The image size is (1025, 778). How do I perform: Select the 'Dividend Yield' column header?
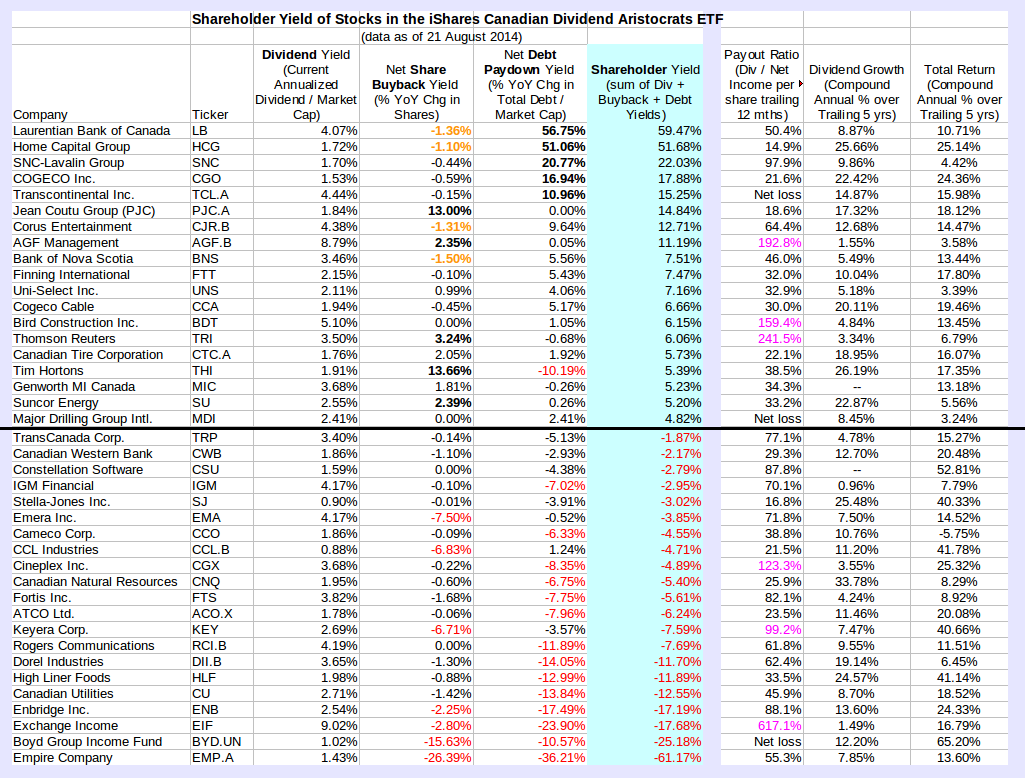[306, 84]
